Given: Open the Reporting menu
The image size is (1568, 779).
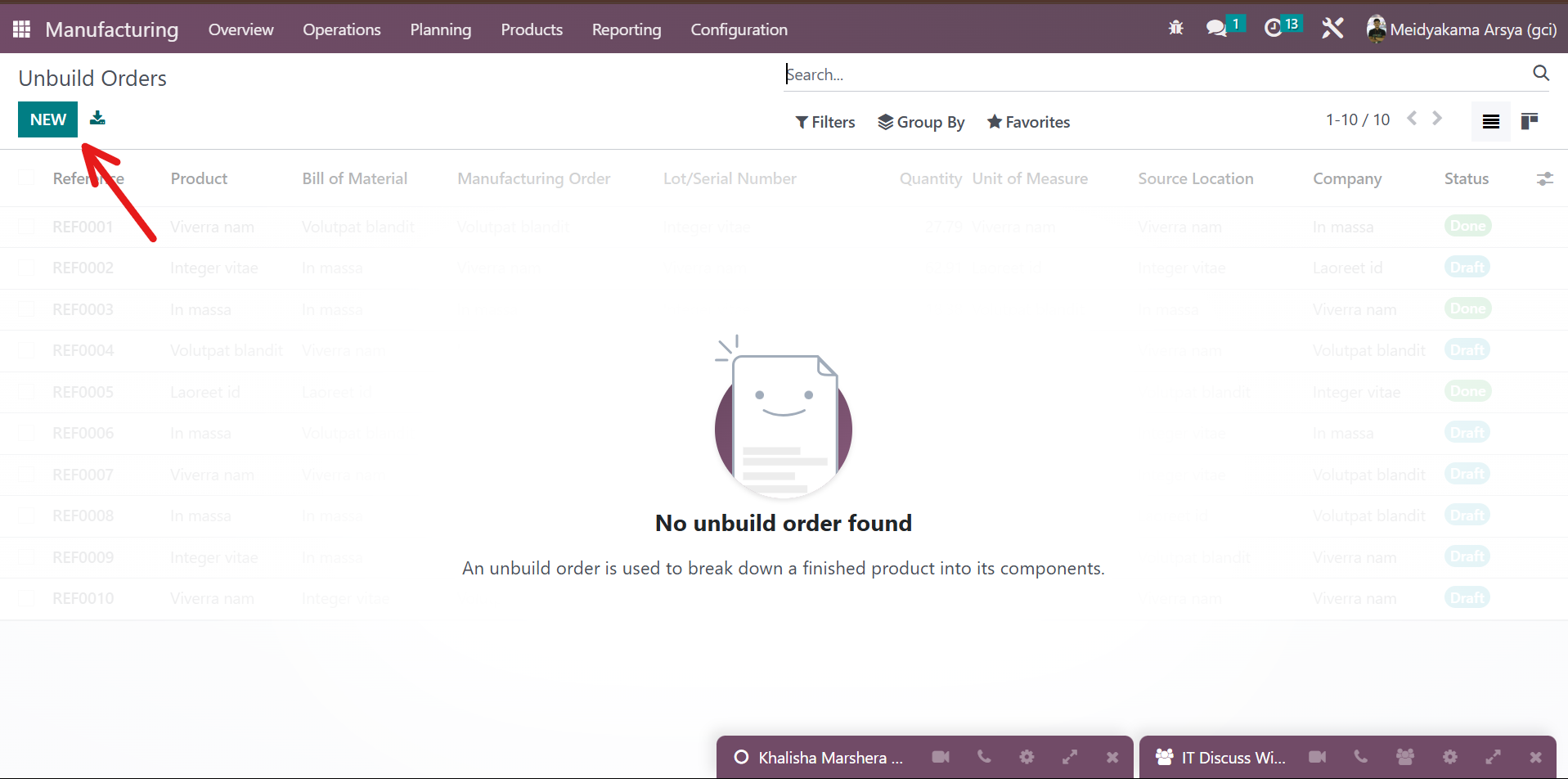Looking at the screenshot, I should tap(626, 29).
